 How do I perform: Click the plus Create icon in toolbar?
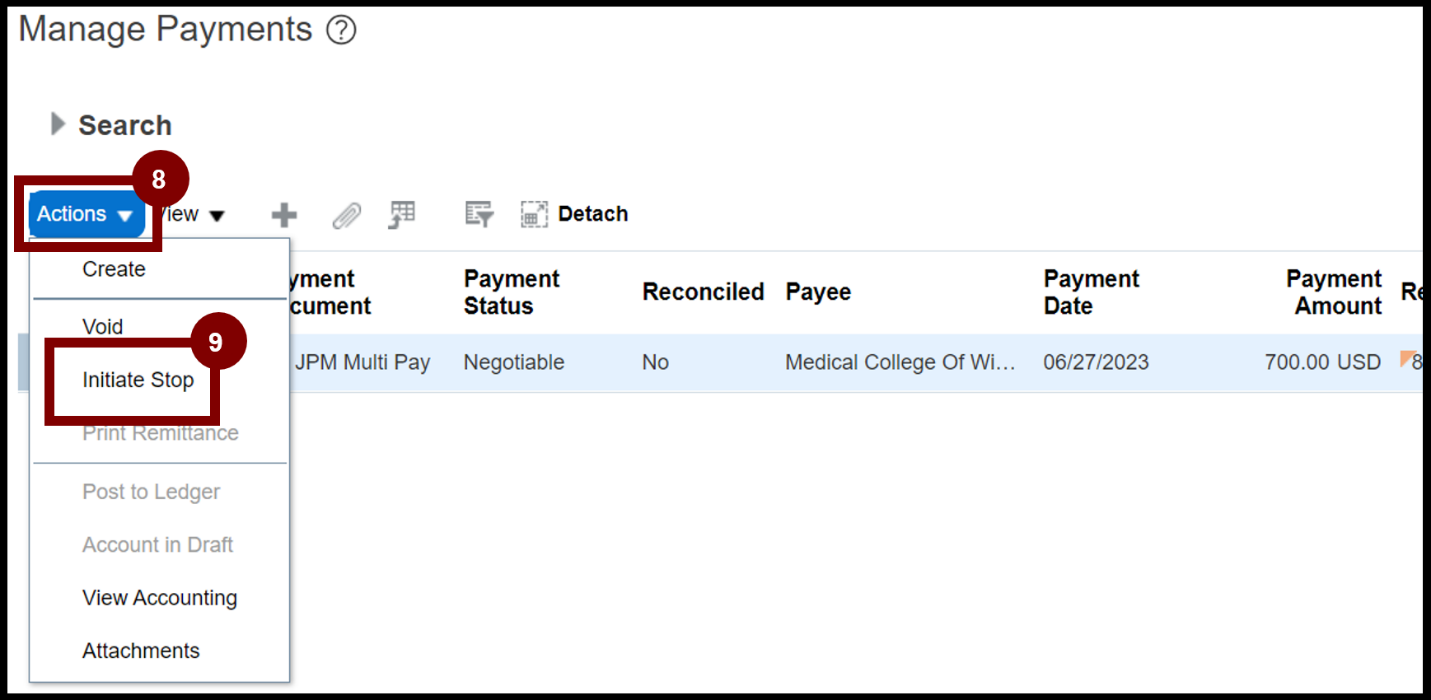[x=285, y=214]
